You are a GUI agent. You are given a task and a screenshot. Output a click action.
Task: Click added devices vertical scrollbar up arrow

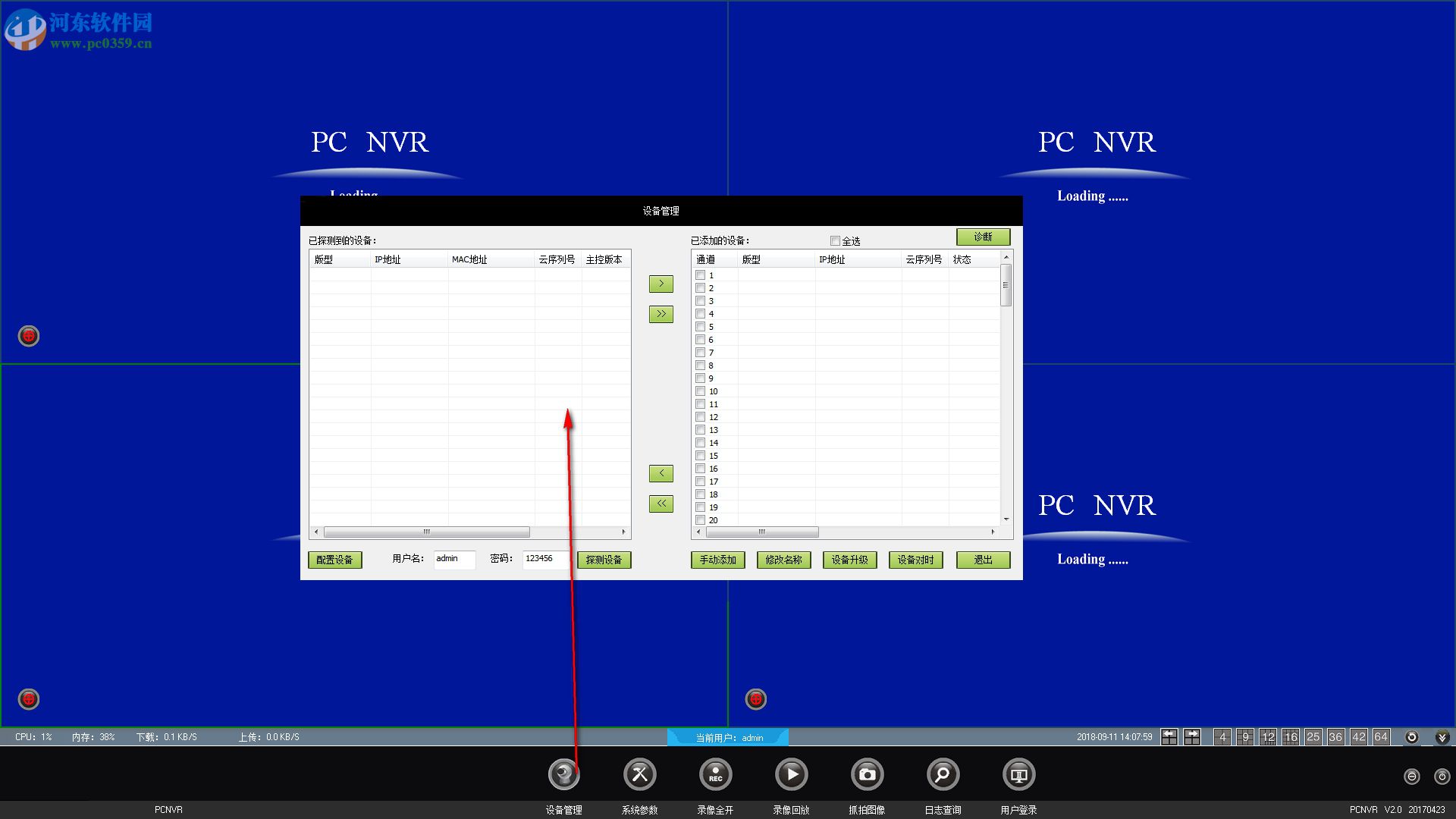coord(1006,258)
